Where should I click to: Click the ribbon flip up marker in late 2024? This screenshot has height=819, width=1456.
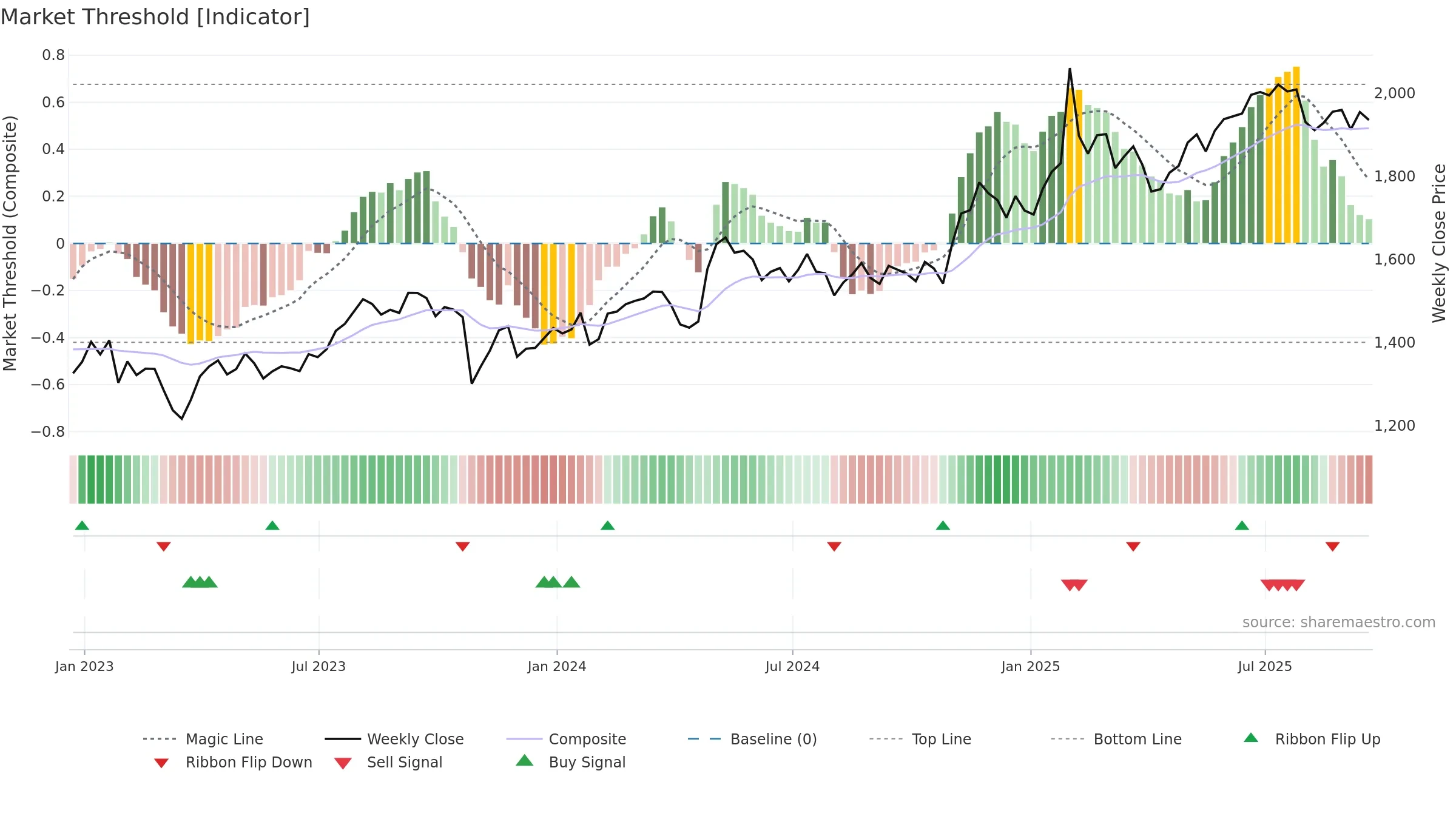pyautogui.click(x=943, y=525)
